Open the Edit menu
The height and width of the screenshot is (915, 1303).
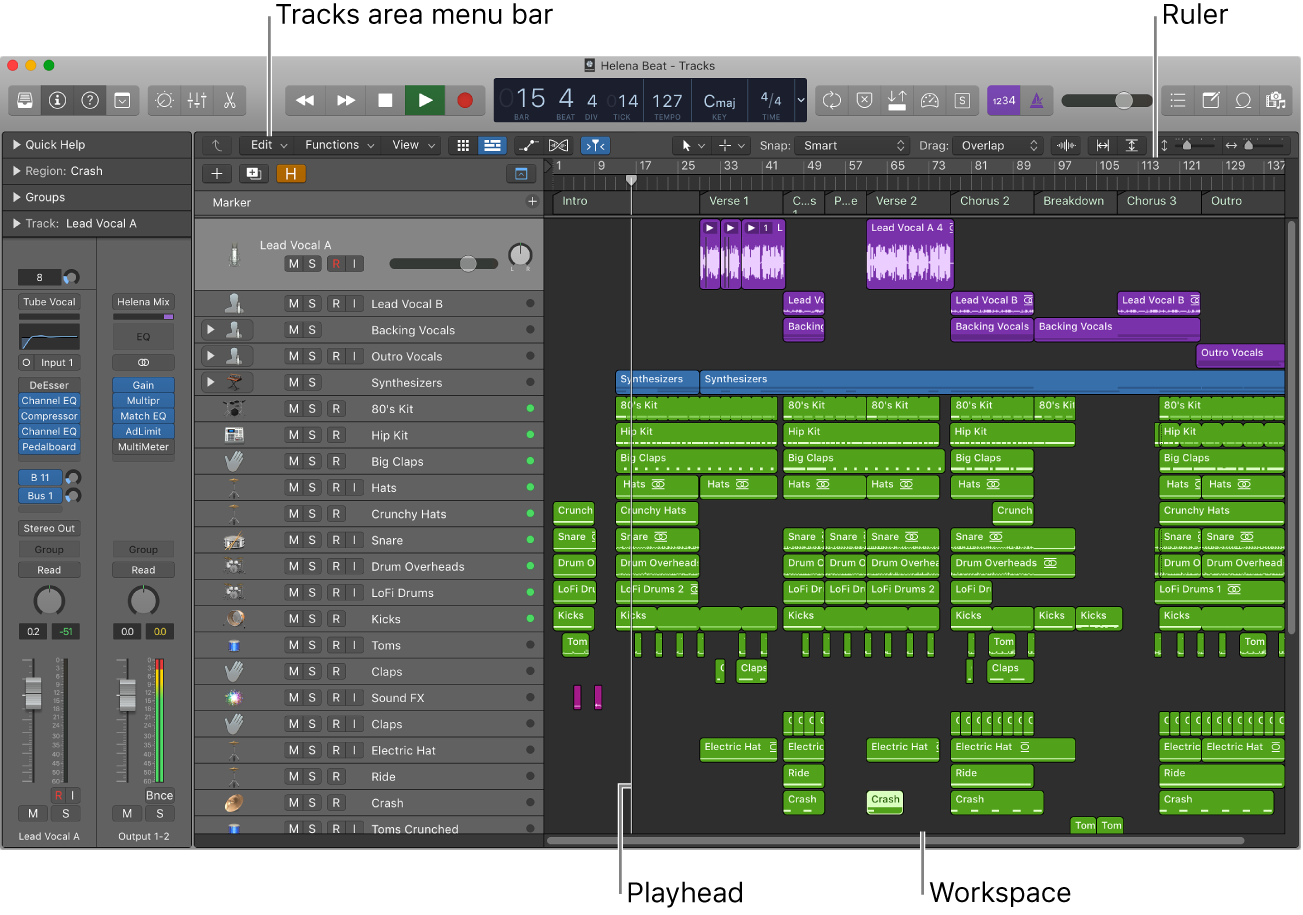[268, 145]
